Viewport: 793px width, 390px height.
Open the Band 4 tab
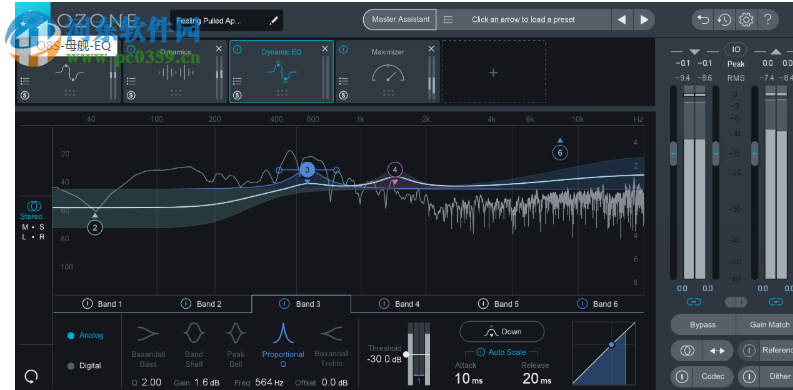(400, 304)
